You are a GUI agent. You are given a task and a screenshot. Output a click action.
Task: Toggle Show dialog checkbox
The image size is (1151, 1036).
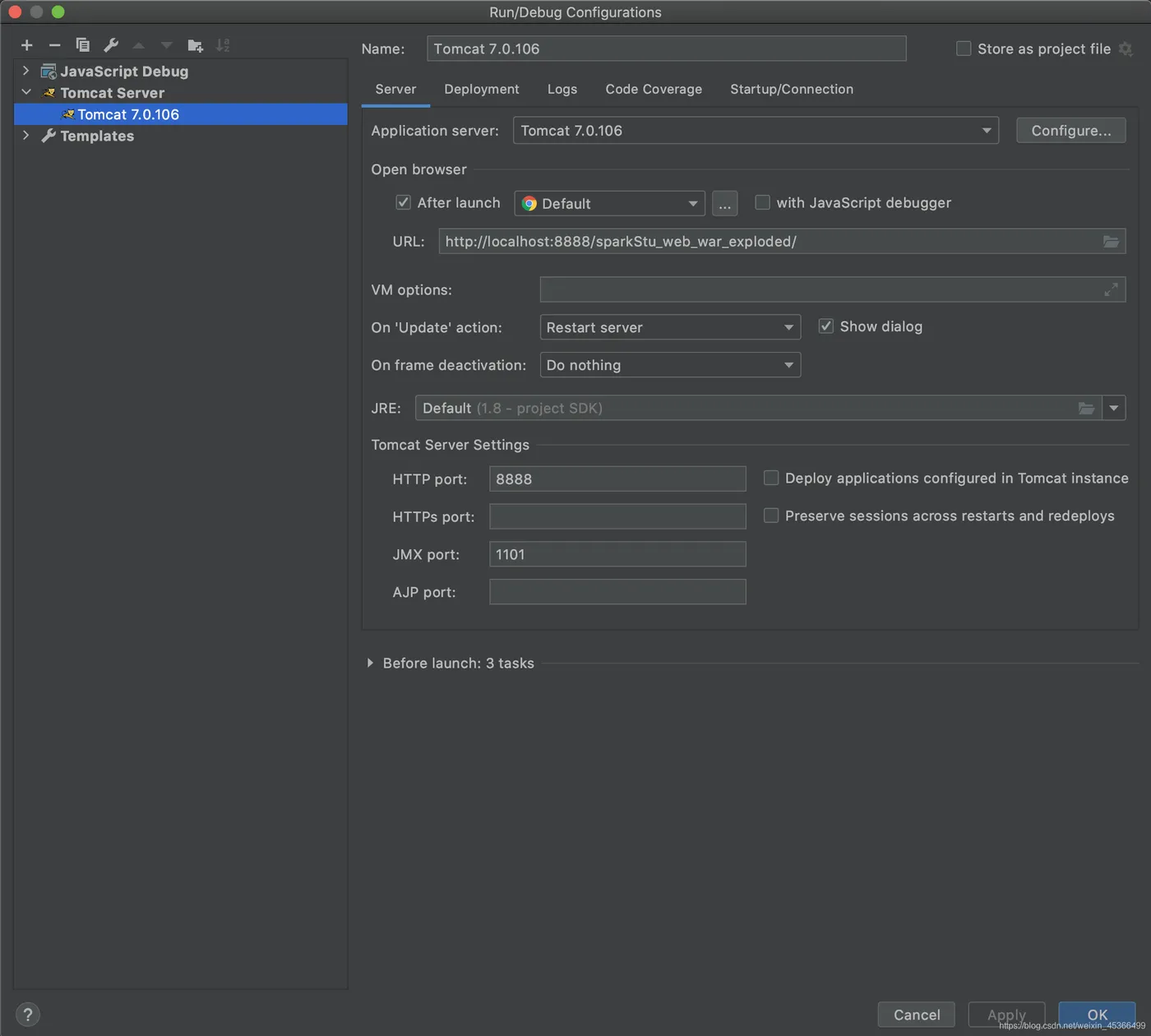pos(825,326)
